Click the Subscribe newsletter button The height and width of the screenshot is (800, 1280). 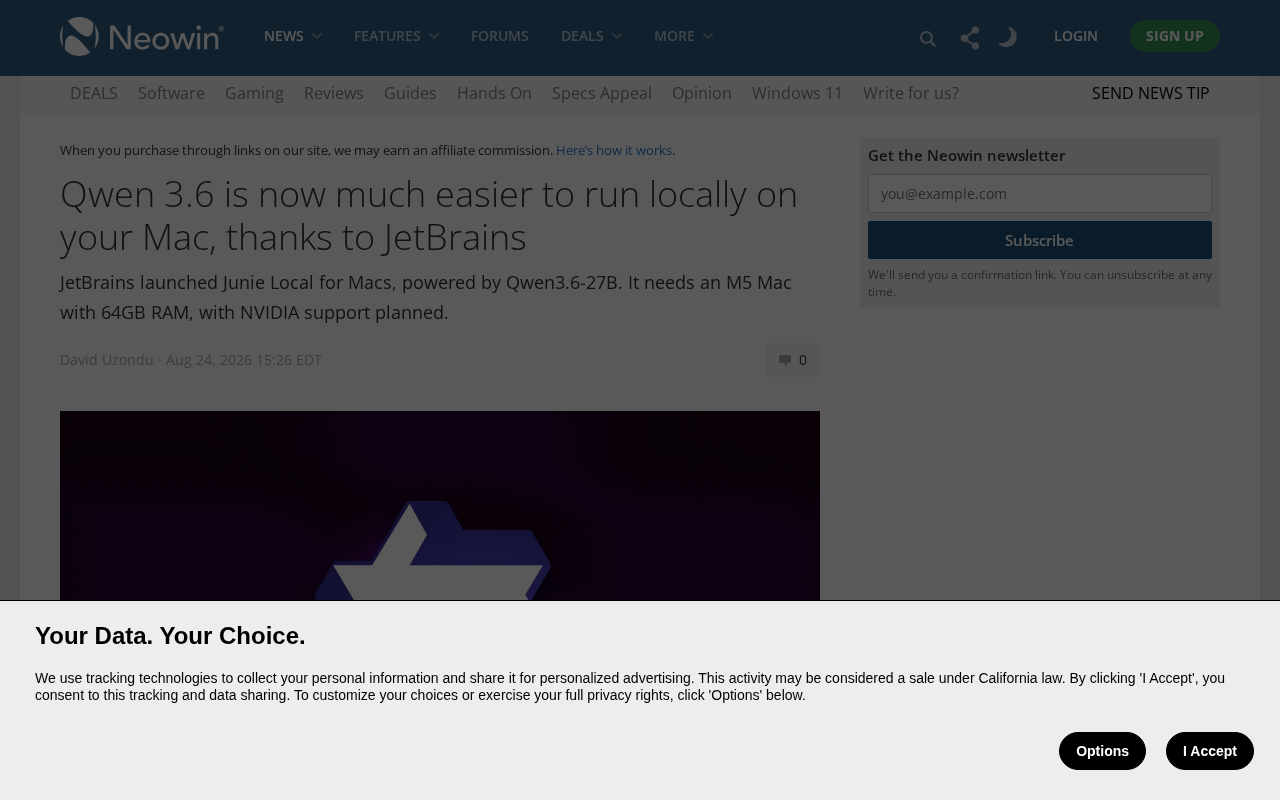coord(1040,240)
